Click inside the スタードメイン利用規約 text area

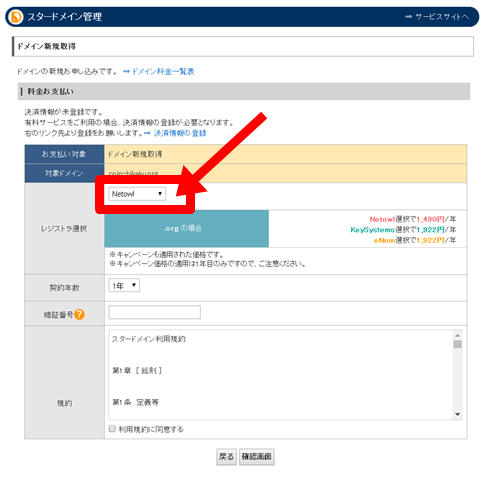[x=281, y=375]
